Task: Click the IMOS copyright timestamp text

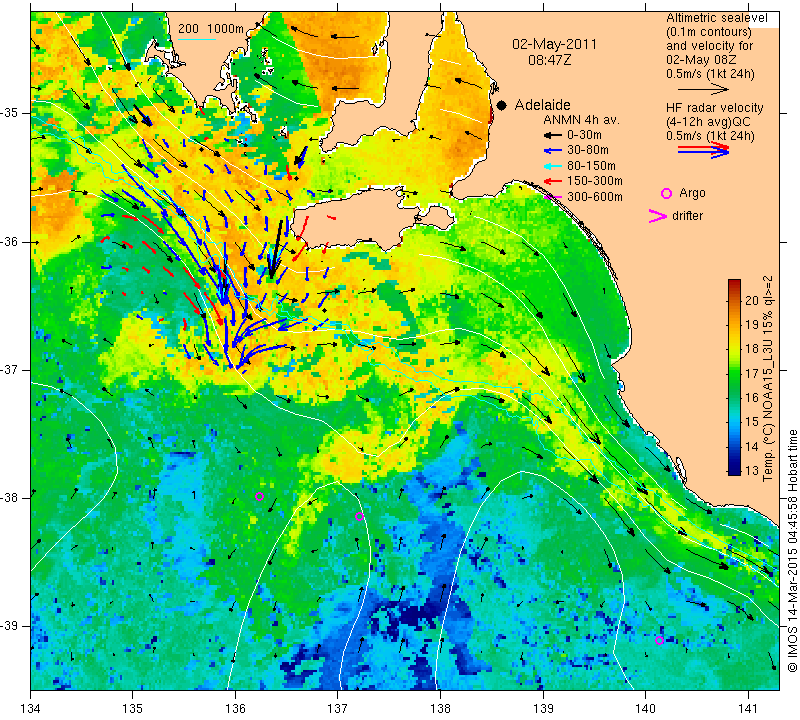Action: [792, 550]
